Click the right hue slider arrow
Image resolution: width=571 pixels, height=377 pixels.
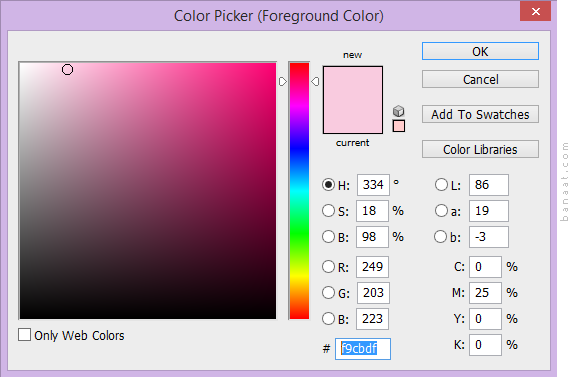coord(315,82)
